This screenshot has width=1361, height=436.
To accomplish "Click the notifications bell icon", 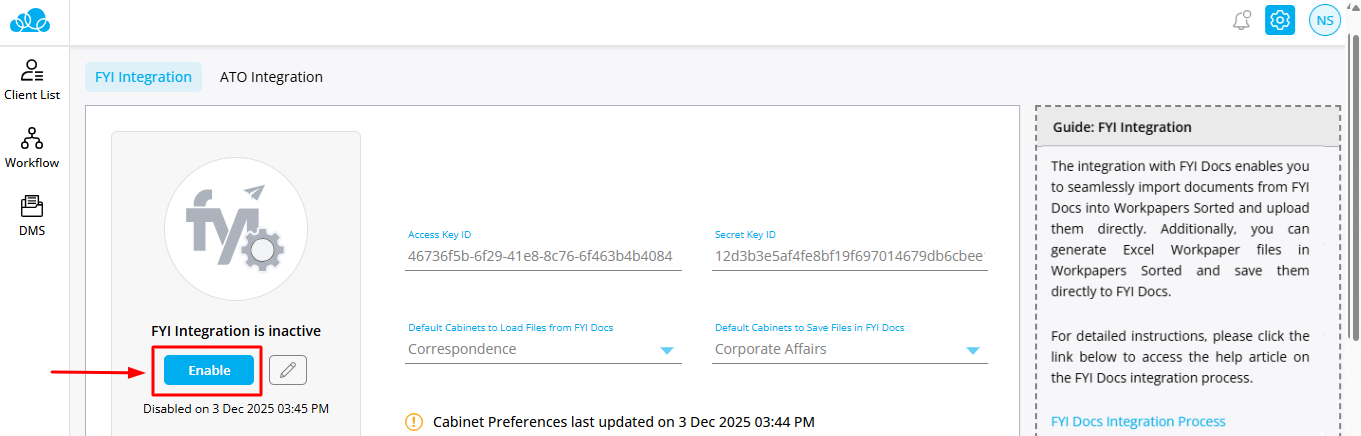I will (x=1242, y=20).
